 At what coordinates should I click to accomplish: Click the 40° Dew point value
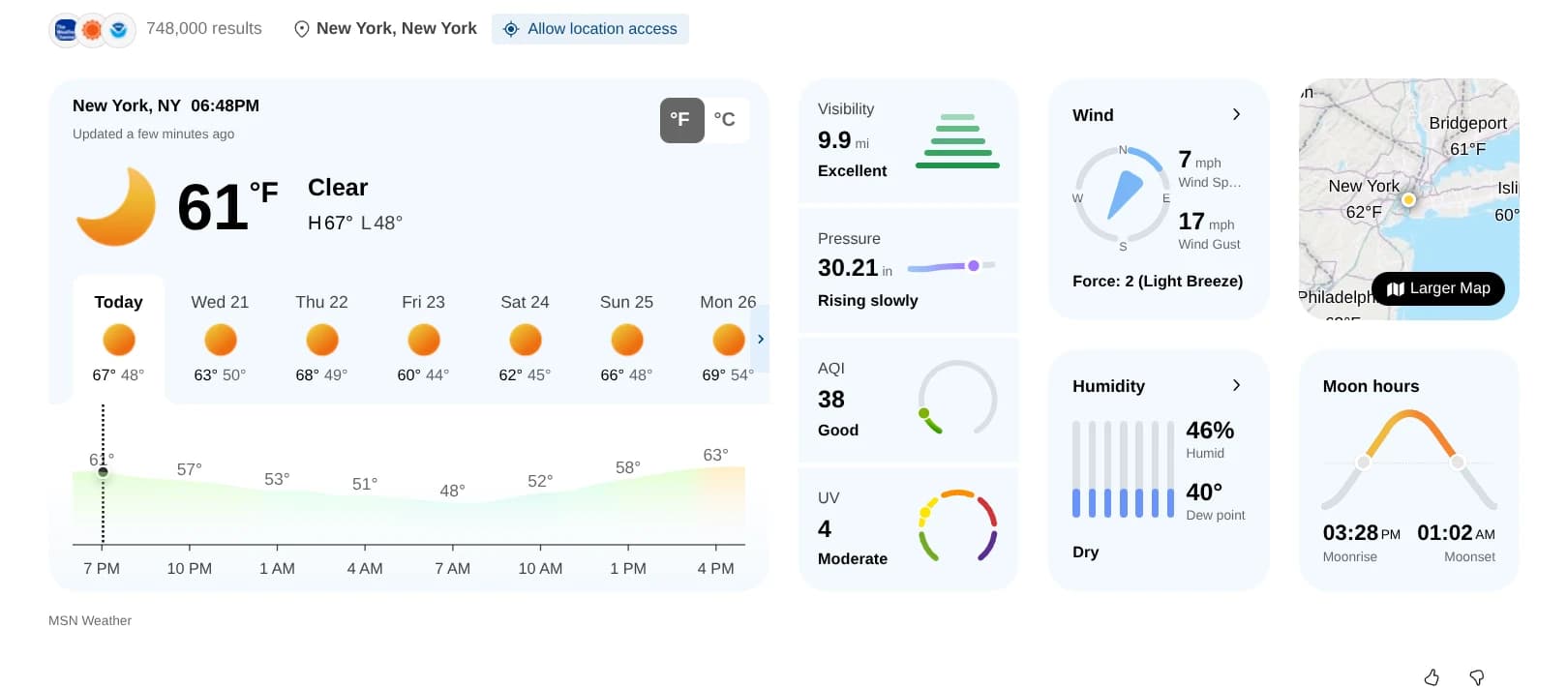click(1204, 492)
